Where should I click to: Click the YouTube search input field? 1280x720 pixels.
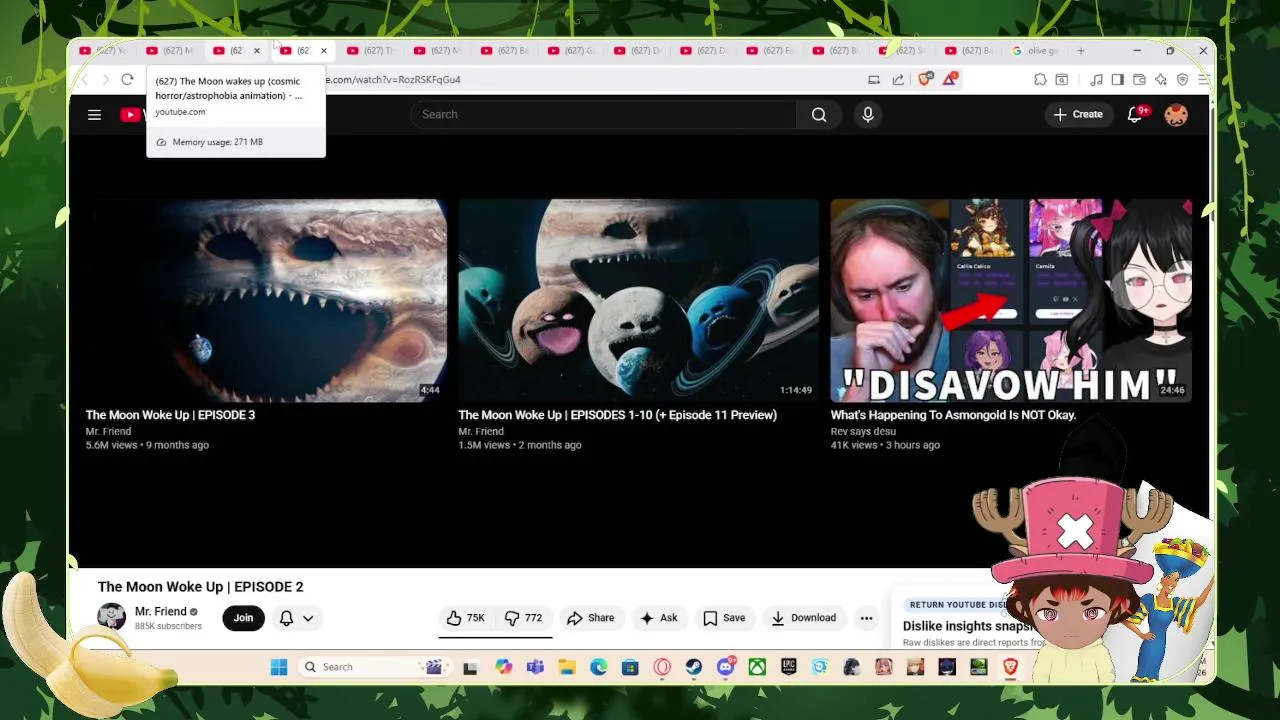tap(603, 114)
